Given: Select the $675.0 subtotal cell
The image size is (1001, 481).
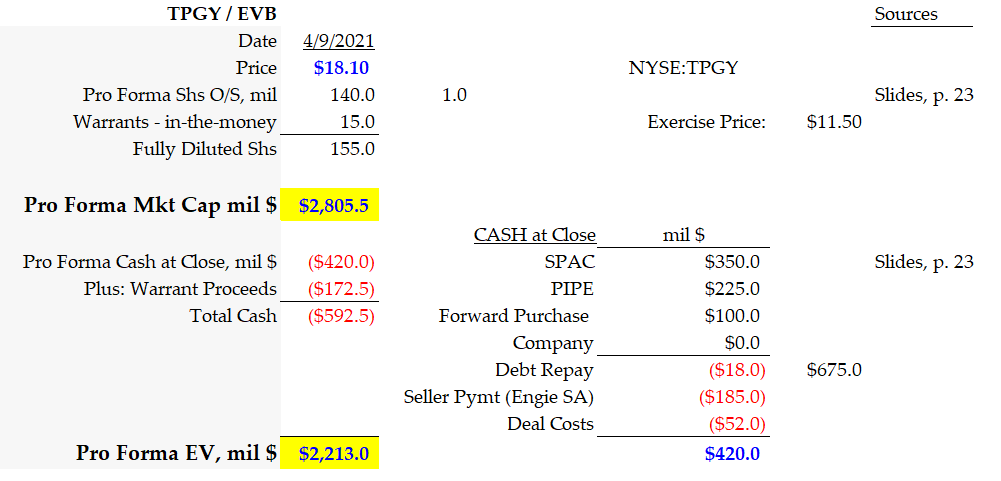Looking at the screenshot, I should pos(833,370).
